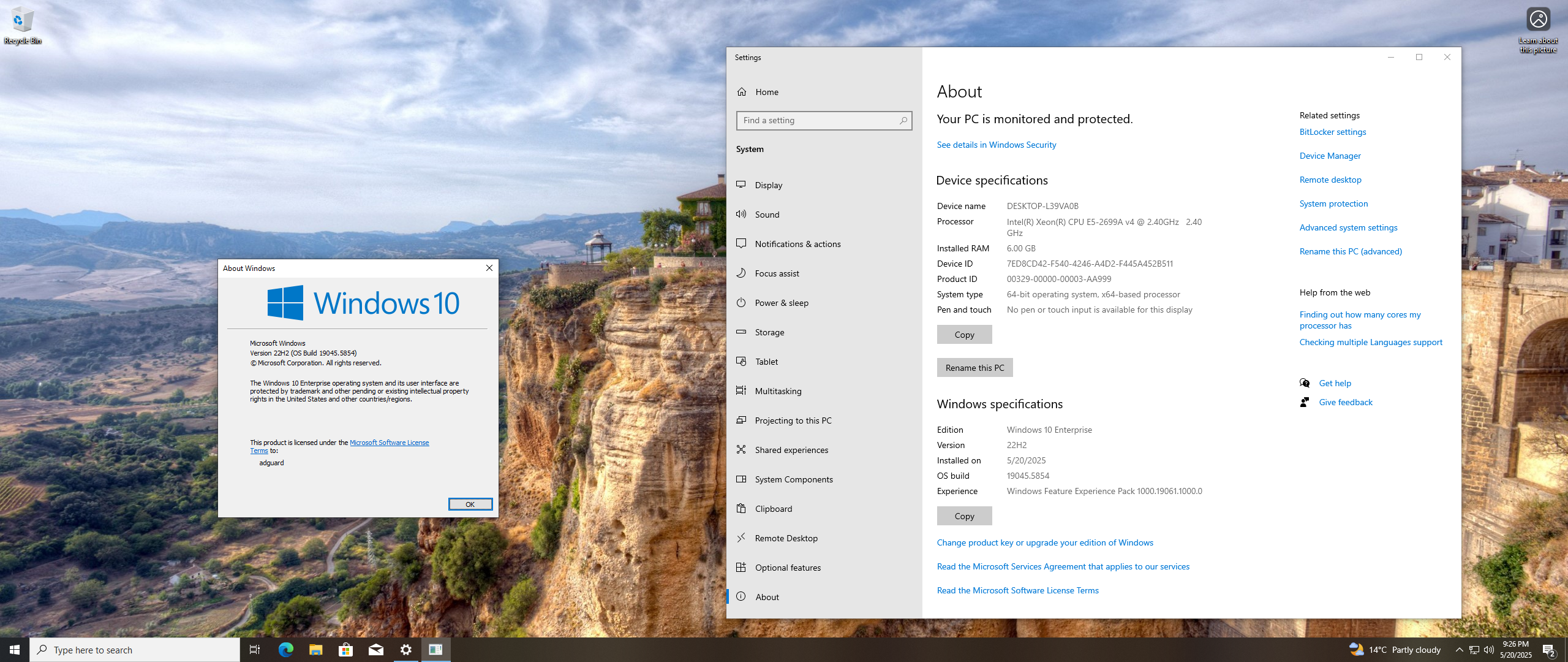Image resolution: width=1568 pixels, height=662 pixels.
Task: Select Remote Desktop in the sidebar
Action: [x=786, y=538]
